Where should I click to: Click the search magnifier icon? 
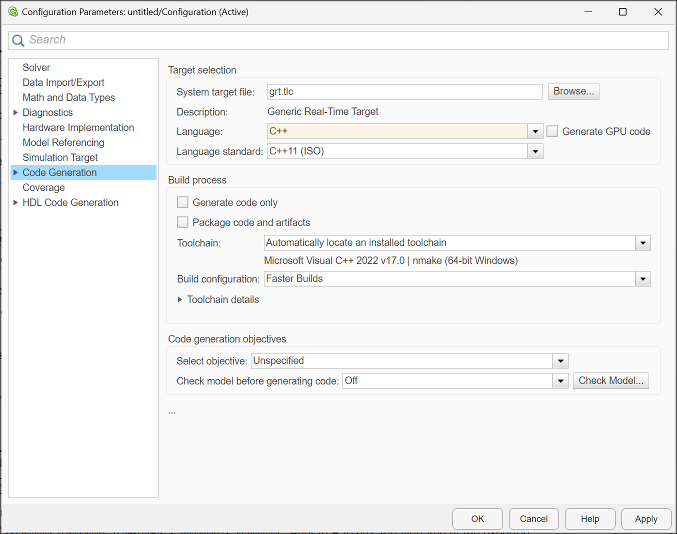tap(18, 40)
